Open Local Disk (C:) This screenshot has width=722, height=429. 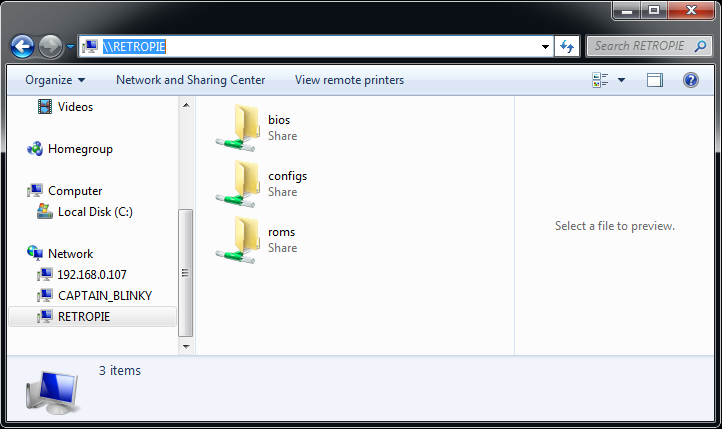point(95,212)
